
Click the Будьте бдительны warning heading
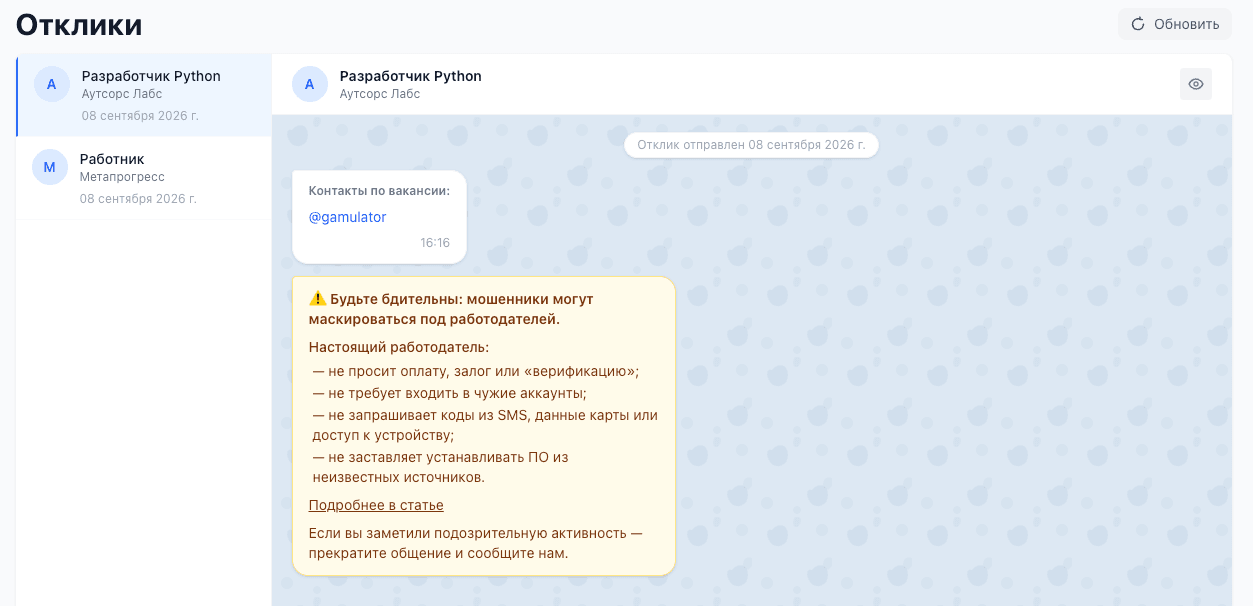click(x=451, y=309)
